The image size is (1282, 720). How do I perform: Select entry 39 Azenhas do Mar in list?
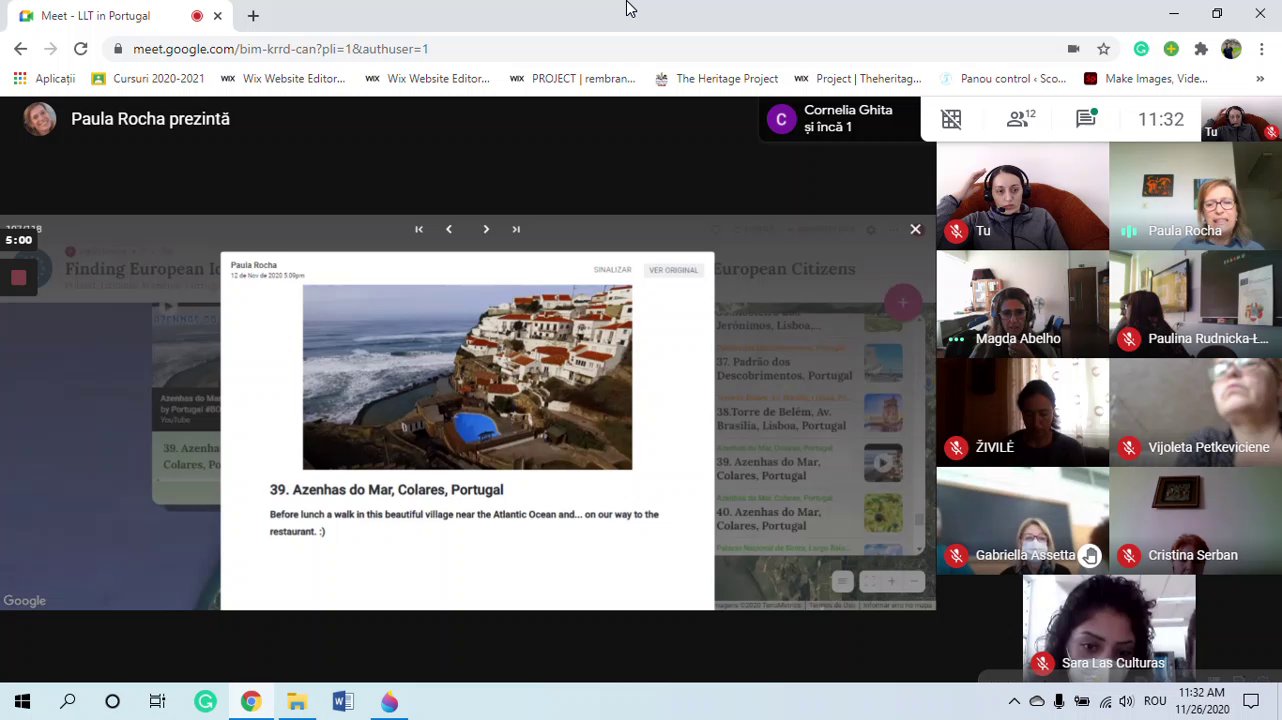[768, 469]
